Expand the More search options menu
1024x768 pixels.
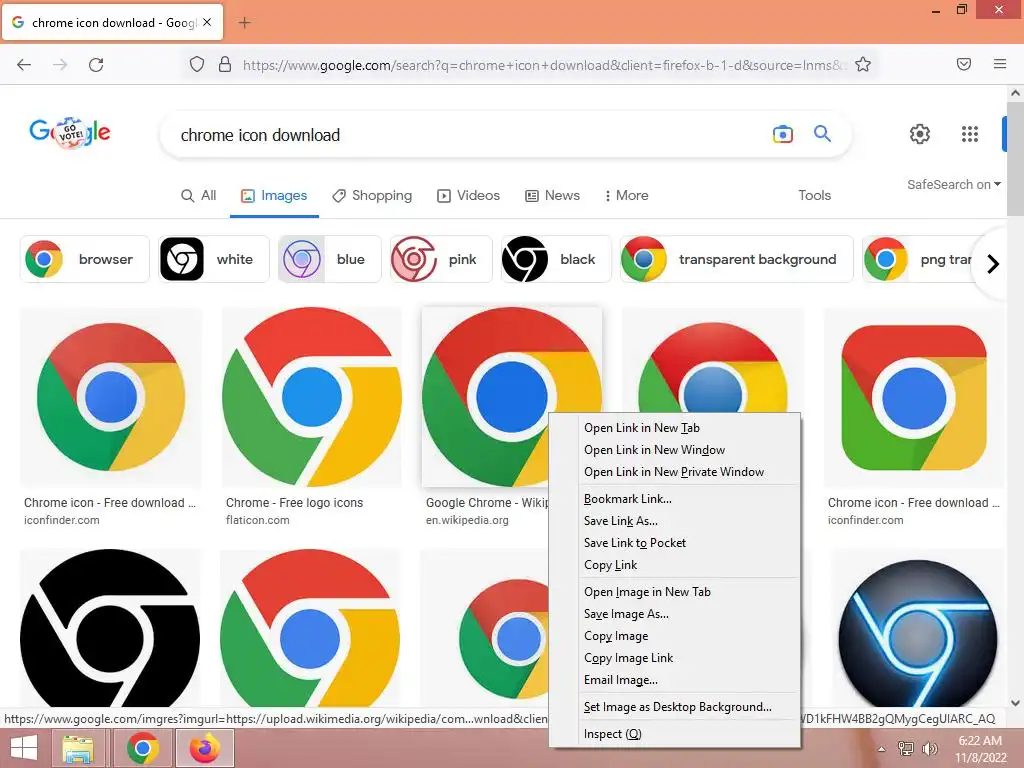[626, 195]
